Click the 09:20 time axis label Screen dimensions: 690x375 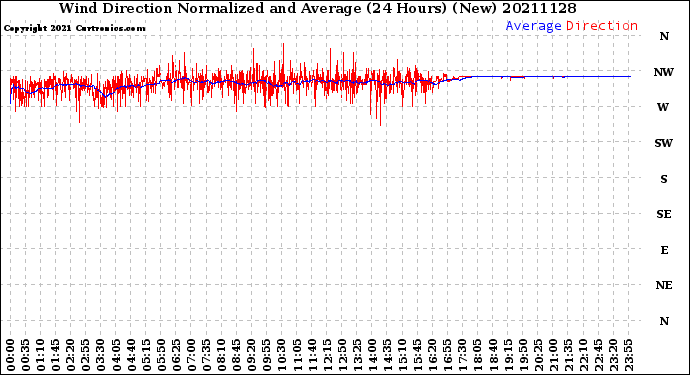pos(251,356)
